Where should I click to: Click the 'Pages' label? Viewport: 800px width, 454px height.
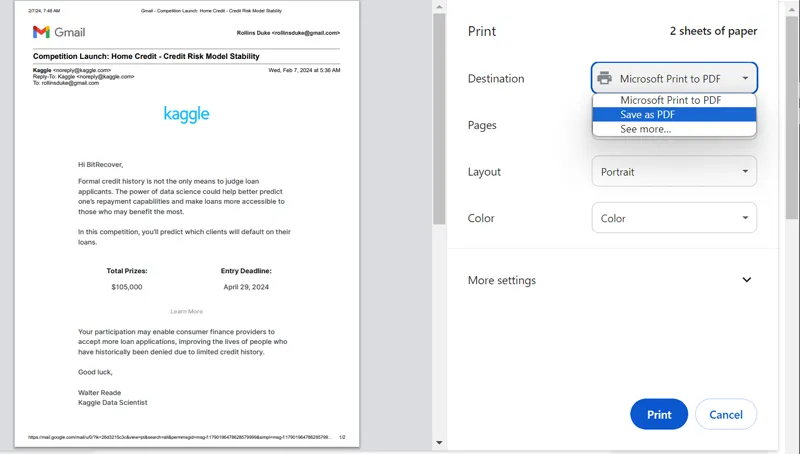tap(482, 125)
